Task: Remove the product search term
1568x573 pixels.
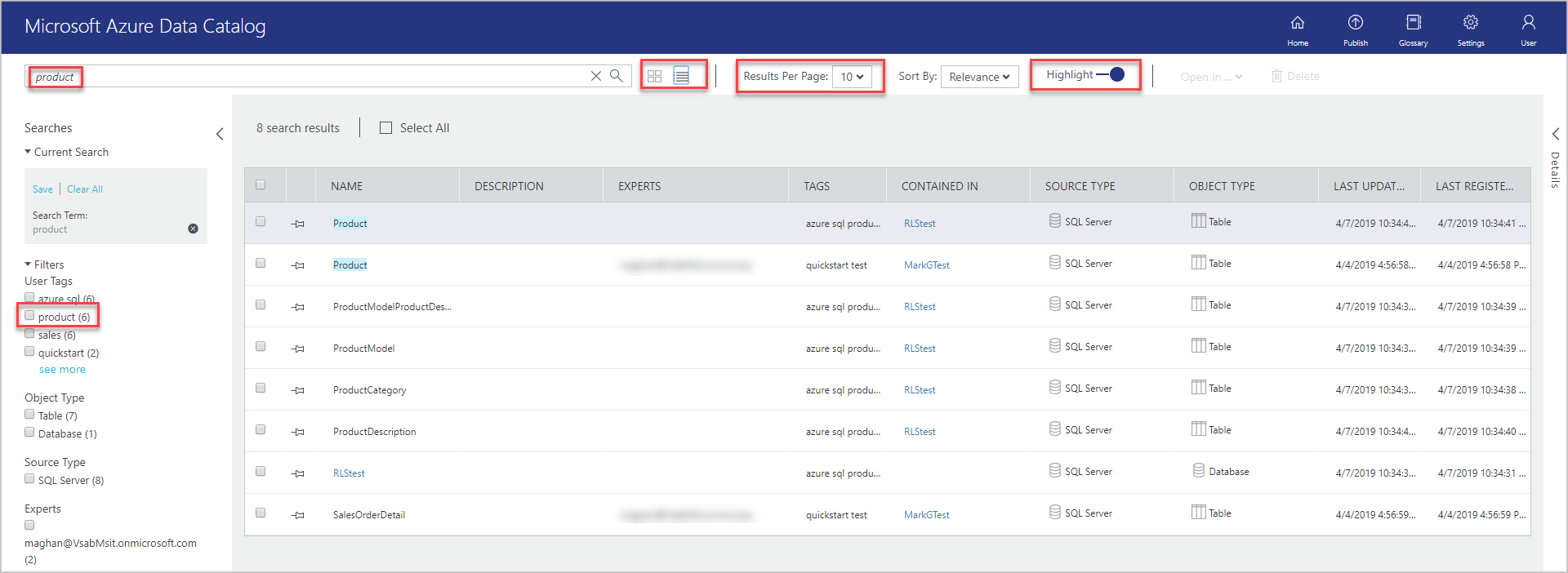Action: point(193,229)
